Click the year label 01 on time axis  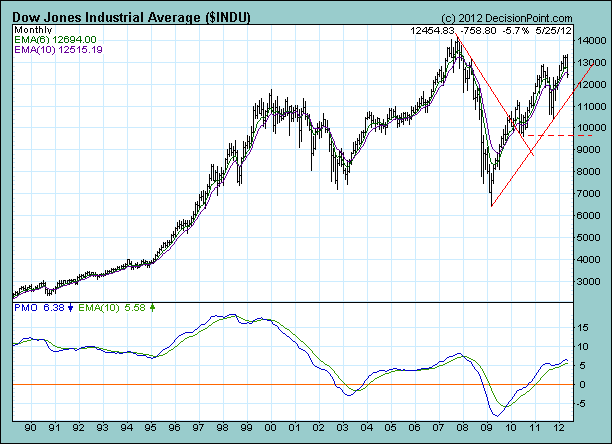294,428
